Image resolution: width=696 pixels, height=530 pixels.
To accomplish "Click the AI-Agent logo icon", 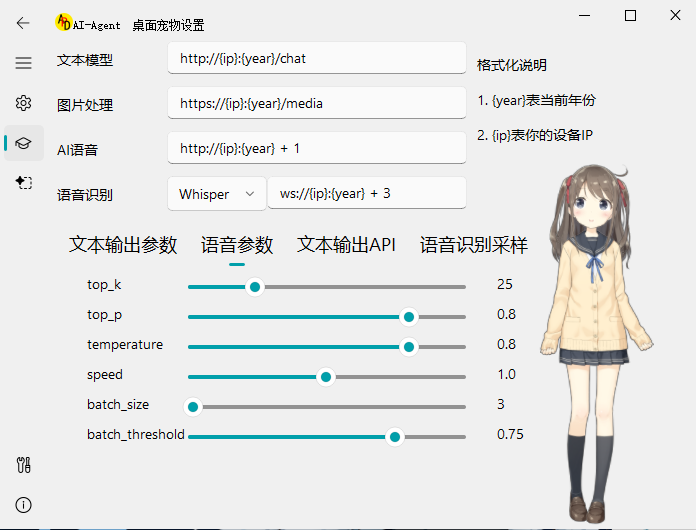I will (x=63, y=22).
